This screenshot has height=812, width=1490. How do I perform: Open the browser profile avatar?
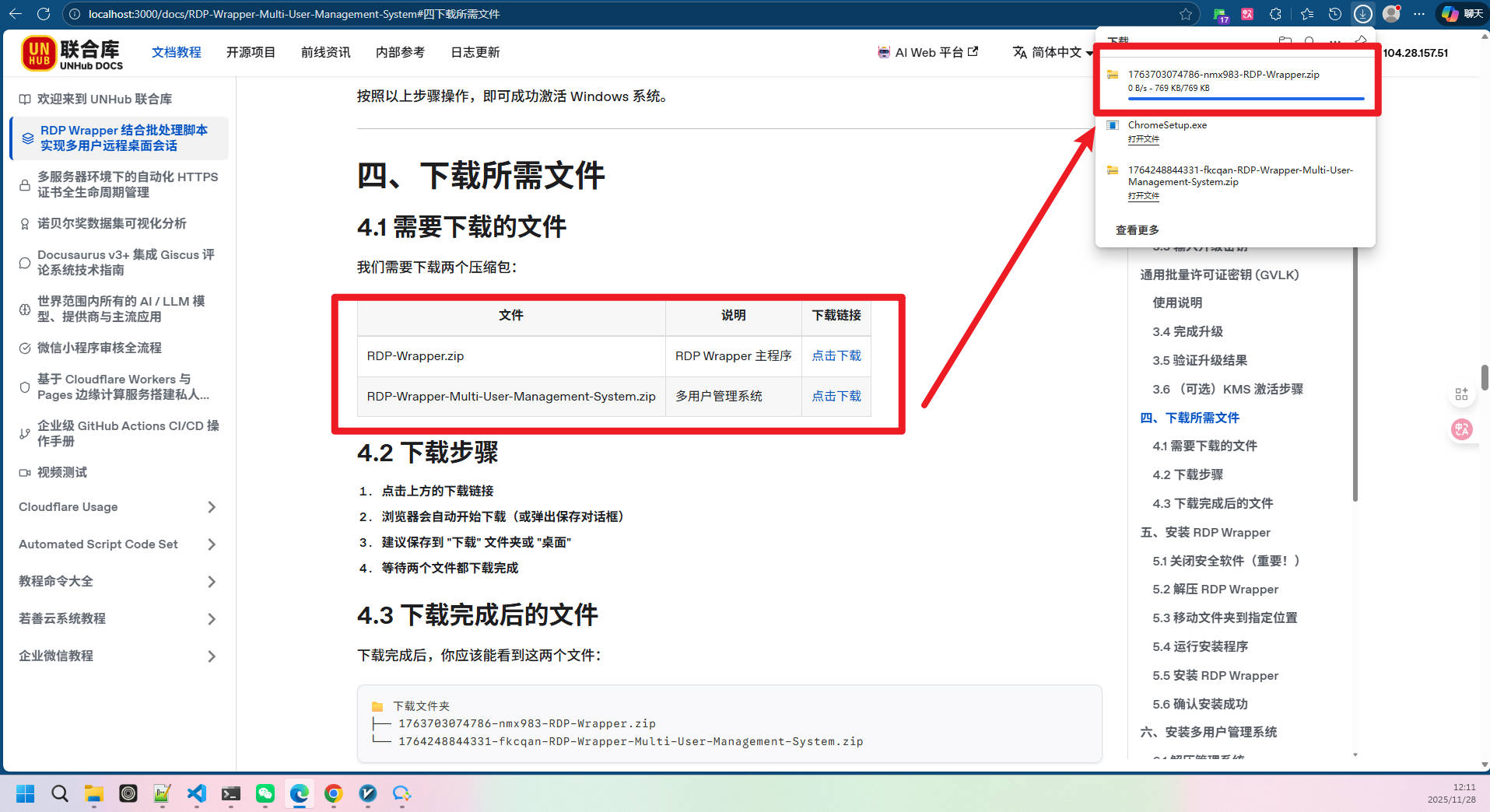click(x=1392, y=14)
